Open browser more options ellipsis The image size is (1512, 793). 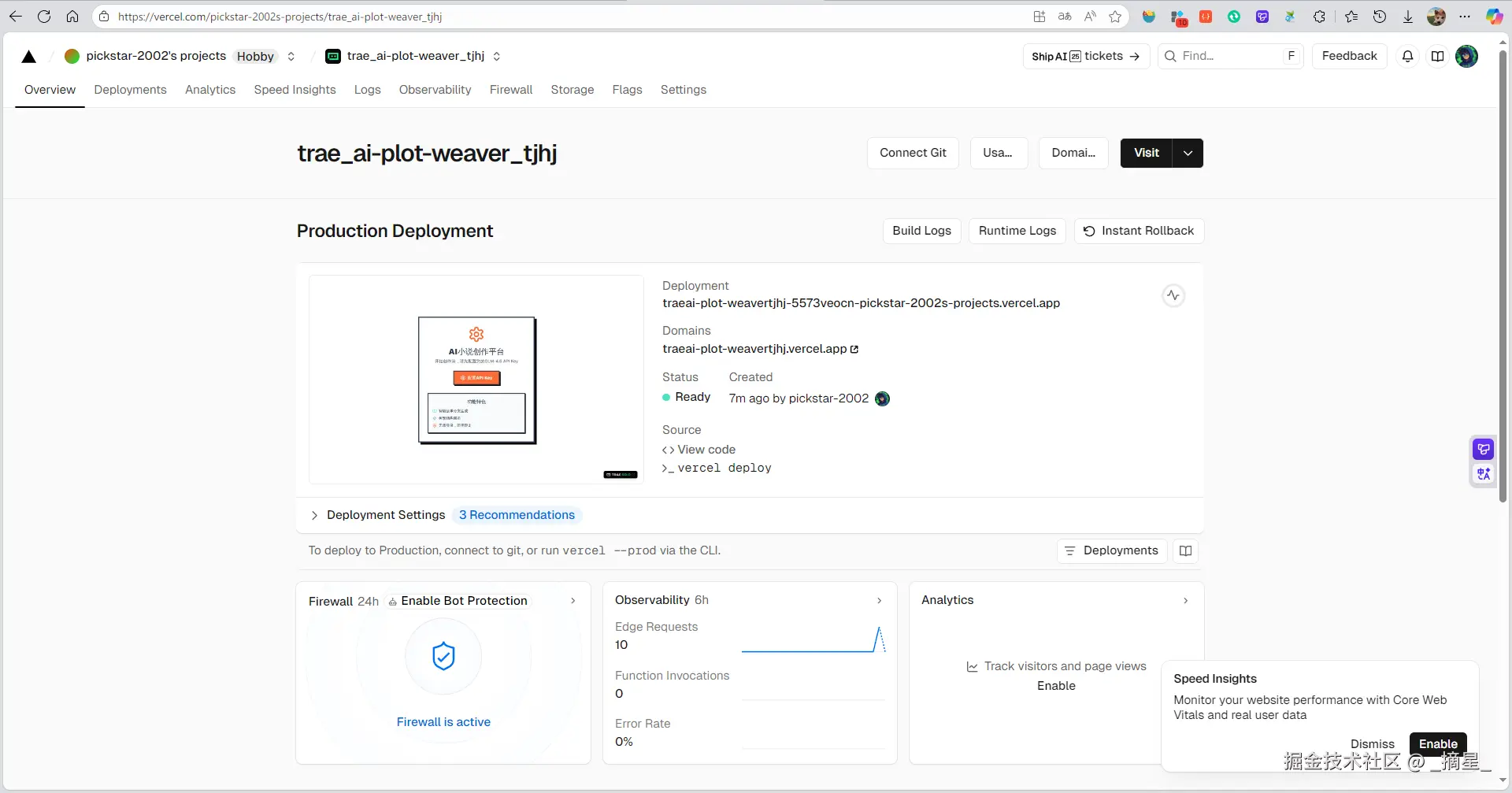pyautogui.click(x=1465, y=17)
